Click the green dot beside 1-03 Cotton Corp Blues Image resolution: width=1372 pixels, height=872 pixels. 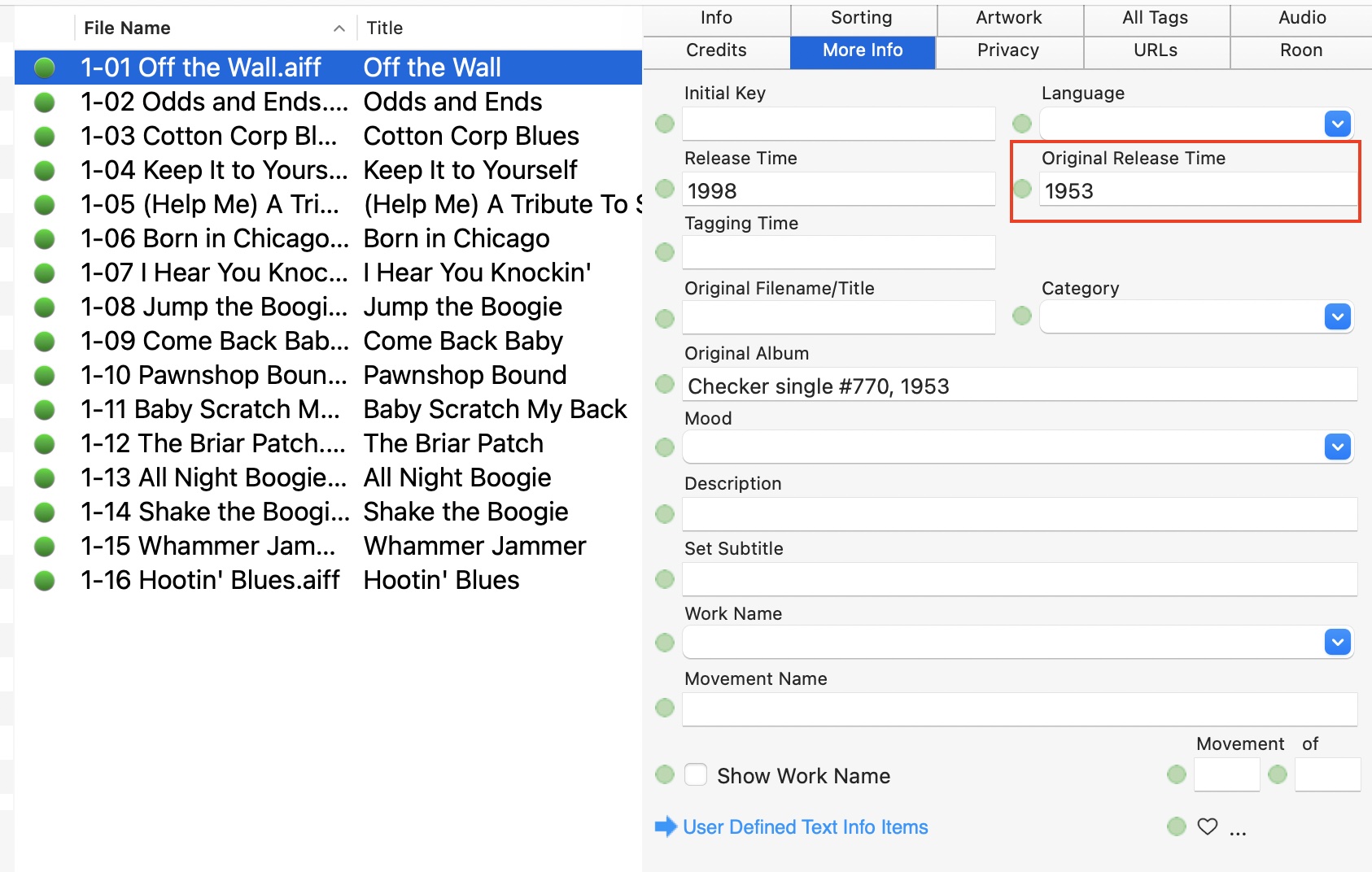coord(45,136)
